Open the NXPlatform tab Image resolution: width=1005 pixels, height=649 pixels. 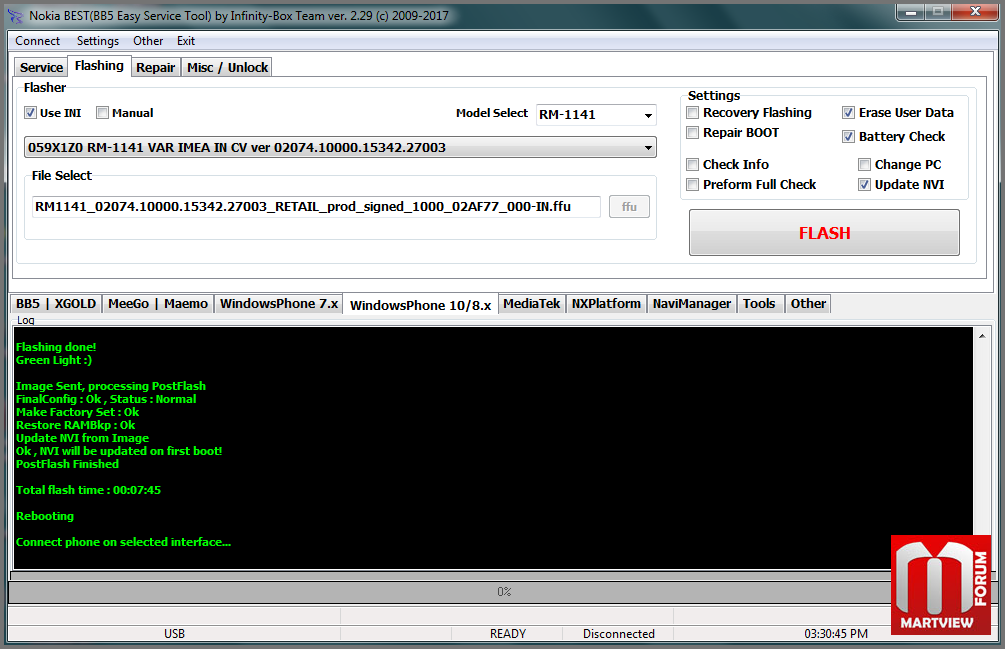tap(606, 304)
